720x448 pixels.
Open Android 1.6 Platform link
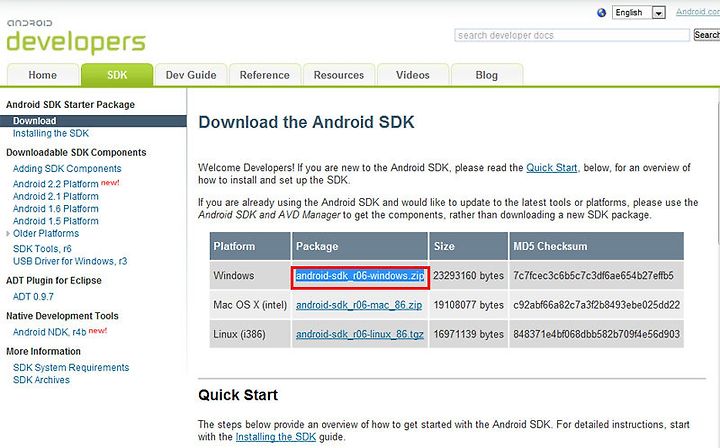(x=56, y=209)
